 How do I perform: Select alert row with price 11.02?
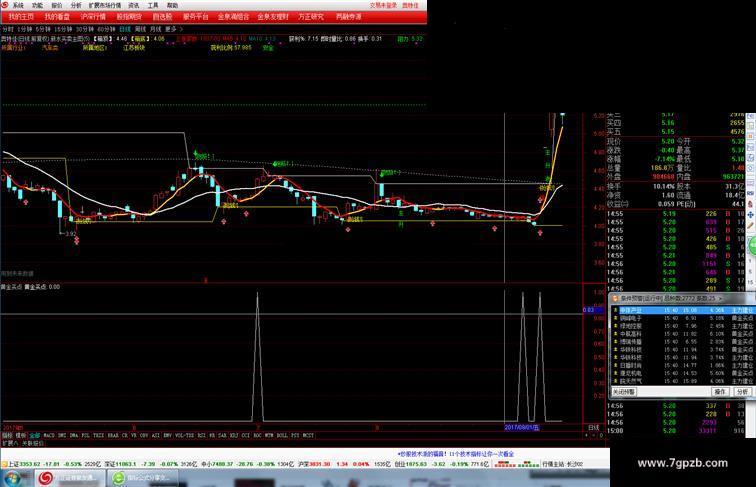682,334
